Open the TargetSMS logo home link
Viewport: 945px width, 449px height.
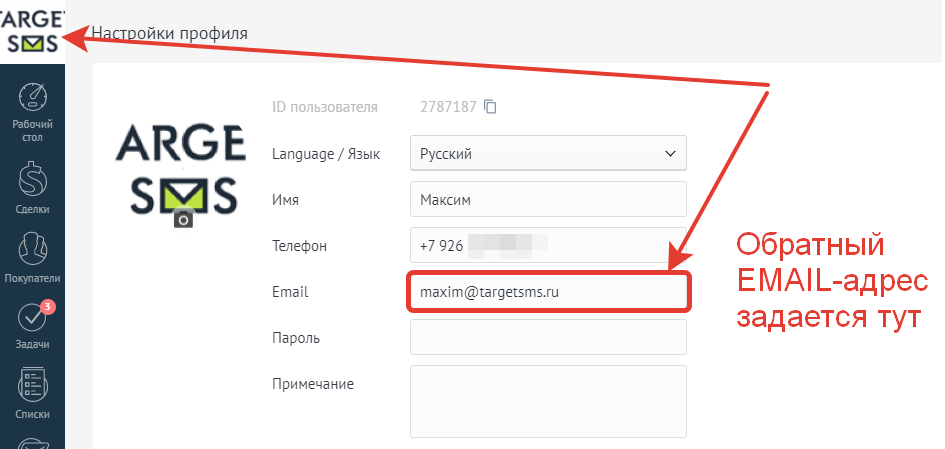tap(32, 31)
